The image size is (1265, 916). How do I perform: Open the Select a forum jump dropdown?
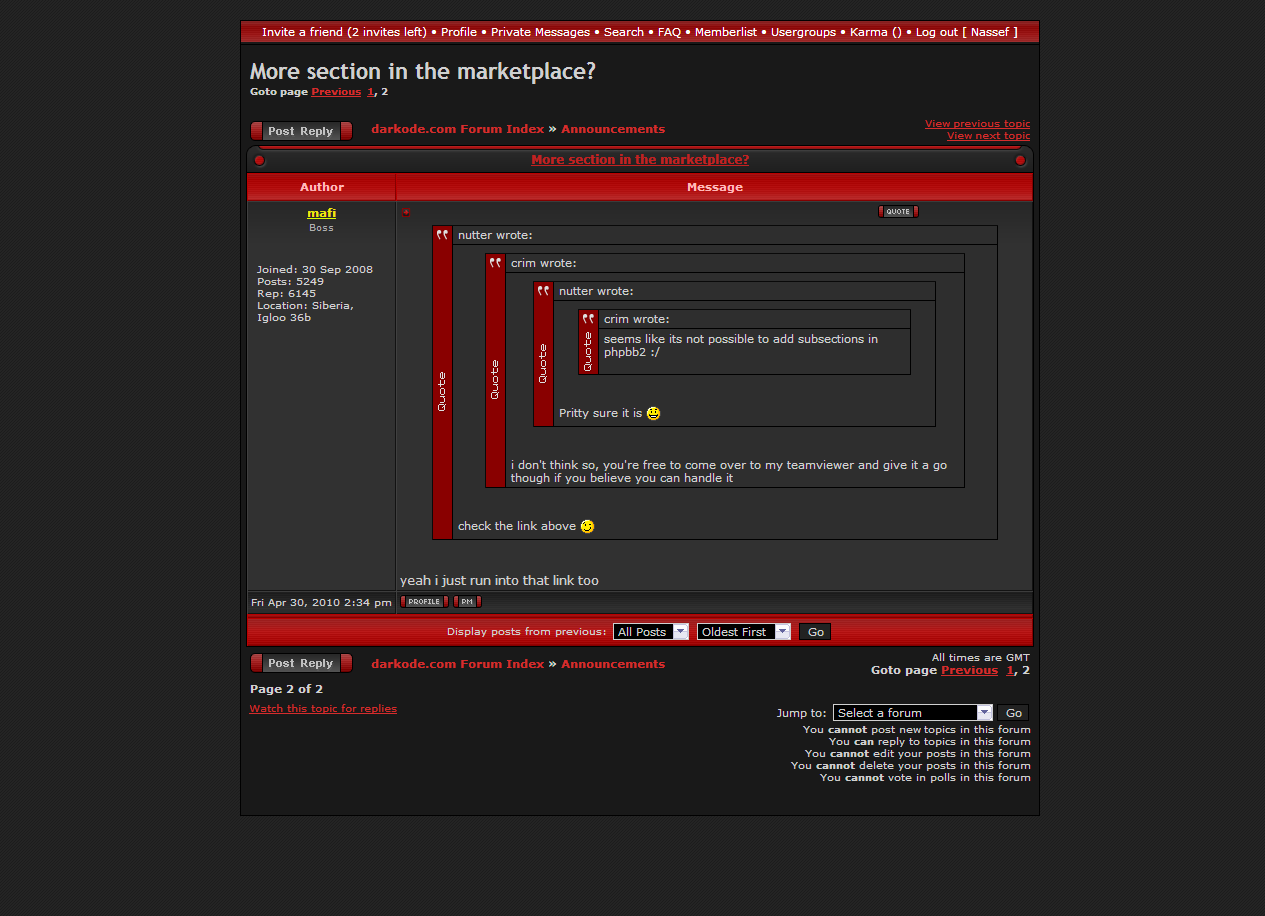912,712
